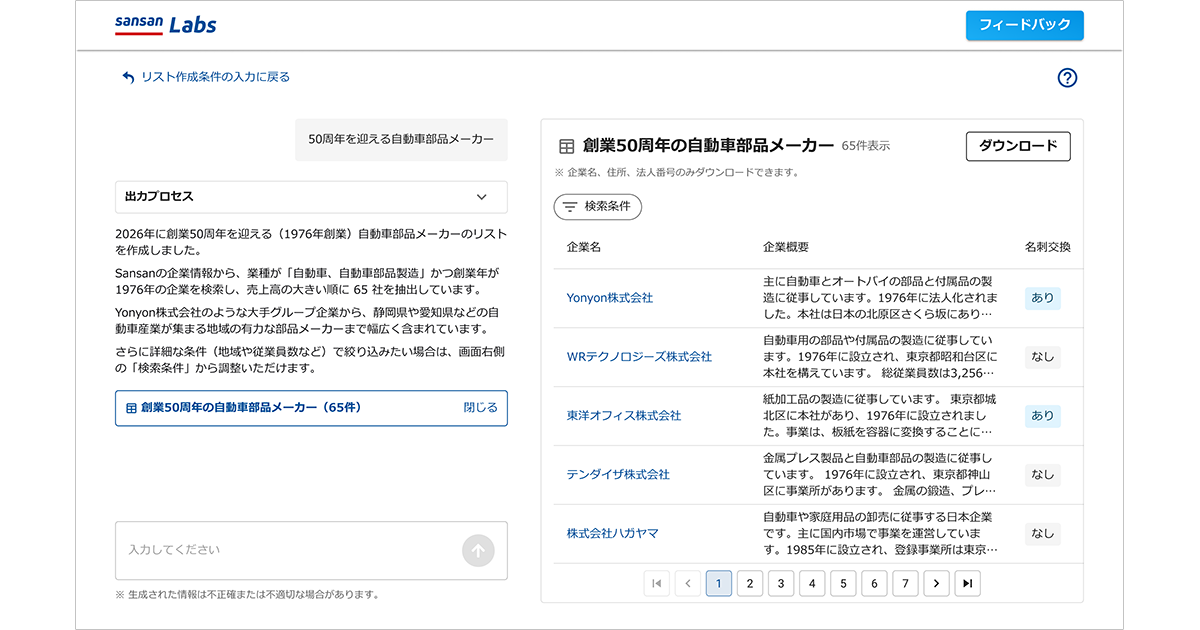Screen dimensions: 1200x630
Task: Click the send arrow button in chat input
Action: point(478,550)
